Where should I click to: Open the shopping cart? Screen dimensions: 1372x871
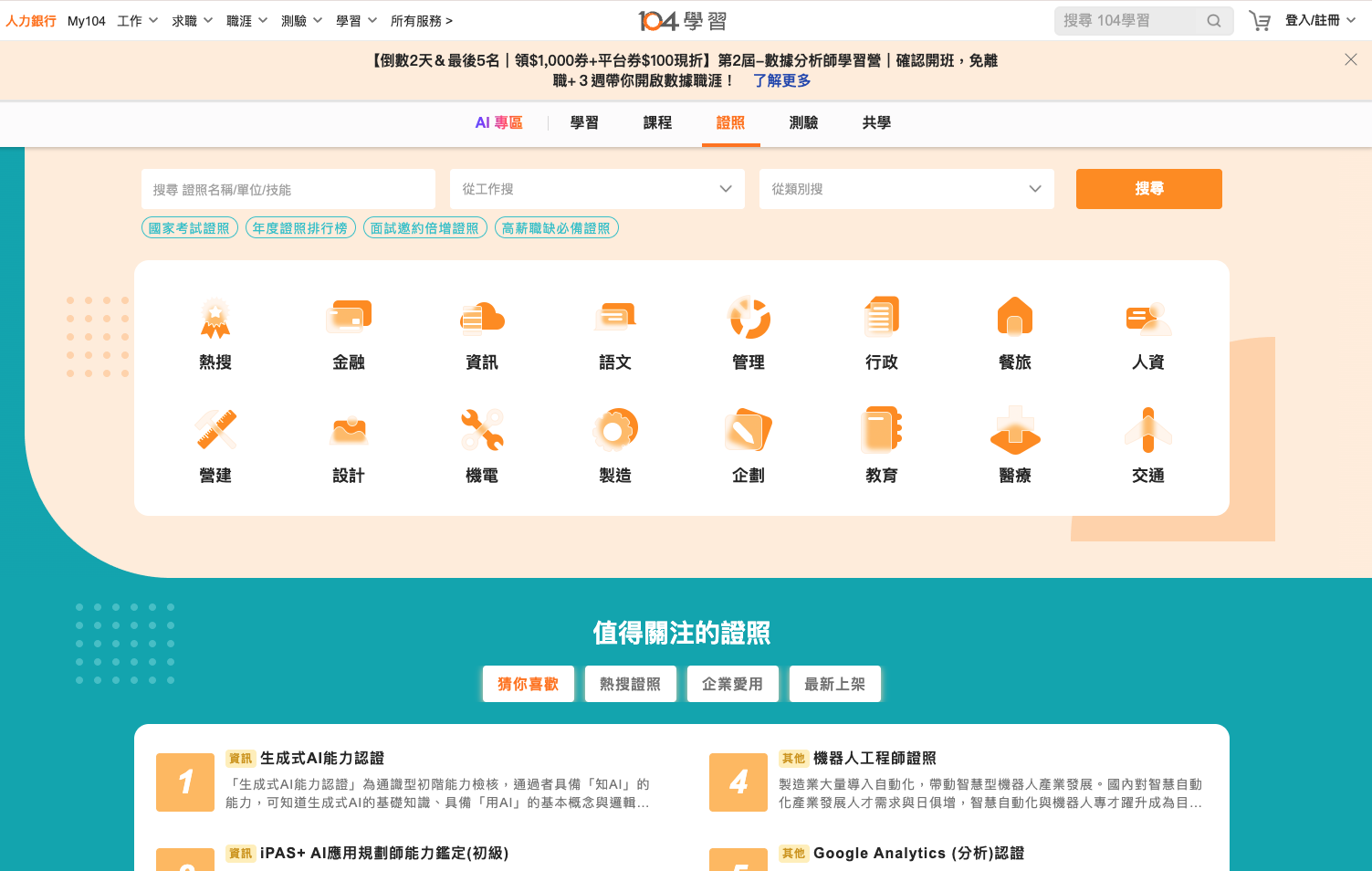(1260, 21)
